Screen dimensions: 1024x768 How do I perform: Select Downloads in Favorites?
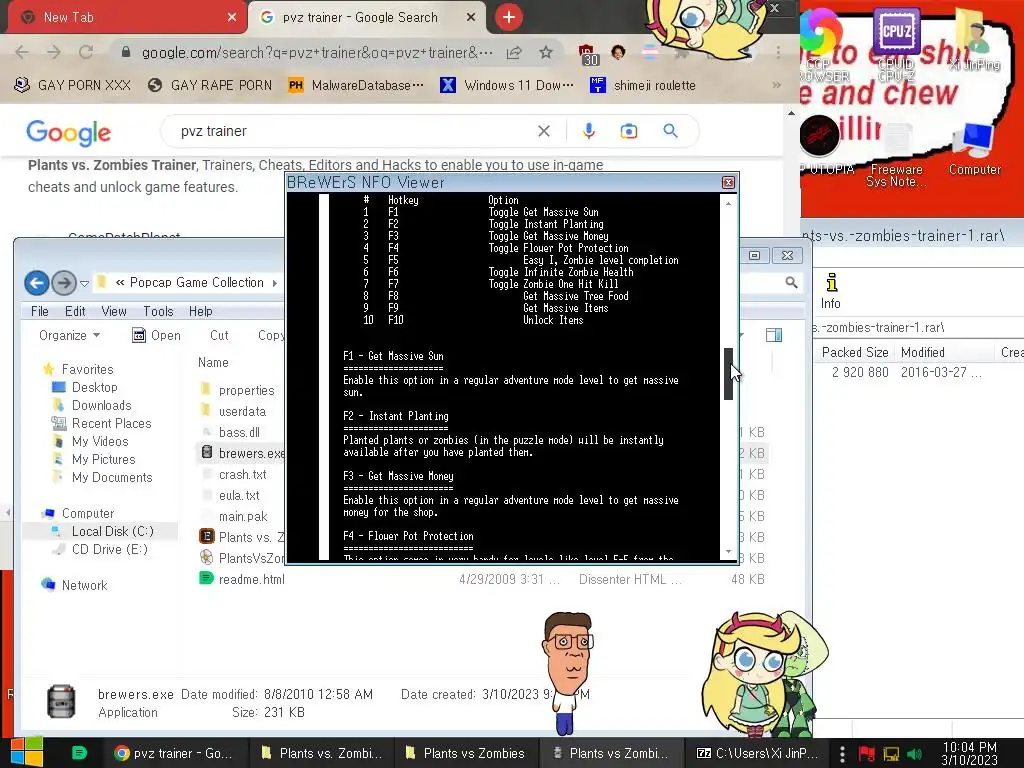click(x=101, y=406)
